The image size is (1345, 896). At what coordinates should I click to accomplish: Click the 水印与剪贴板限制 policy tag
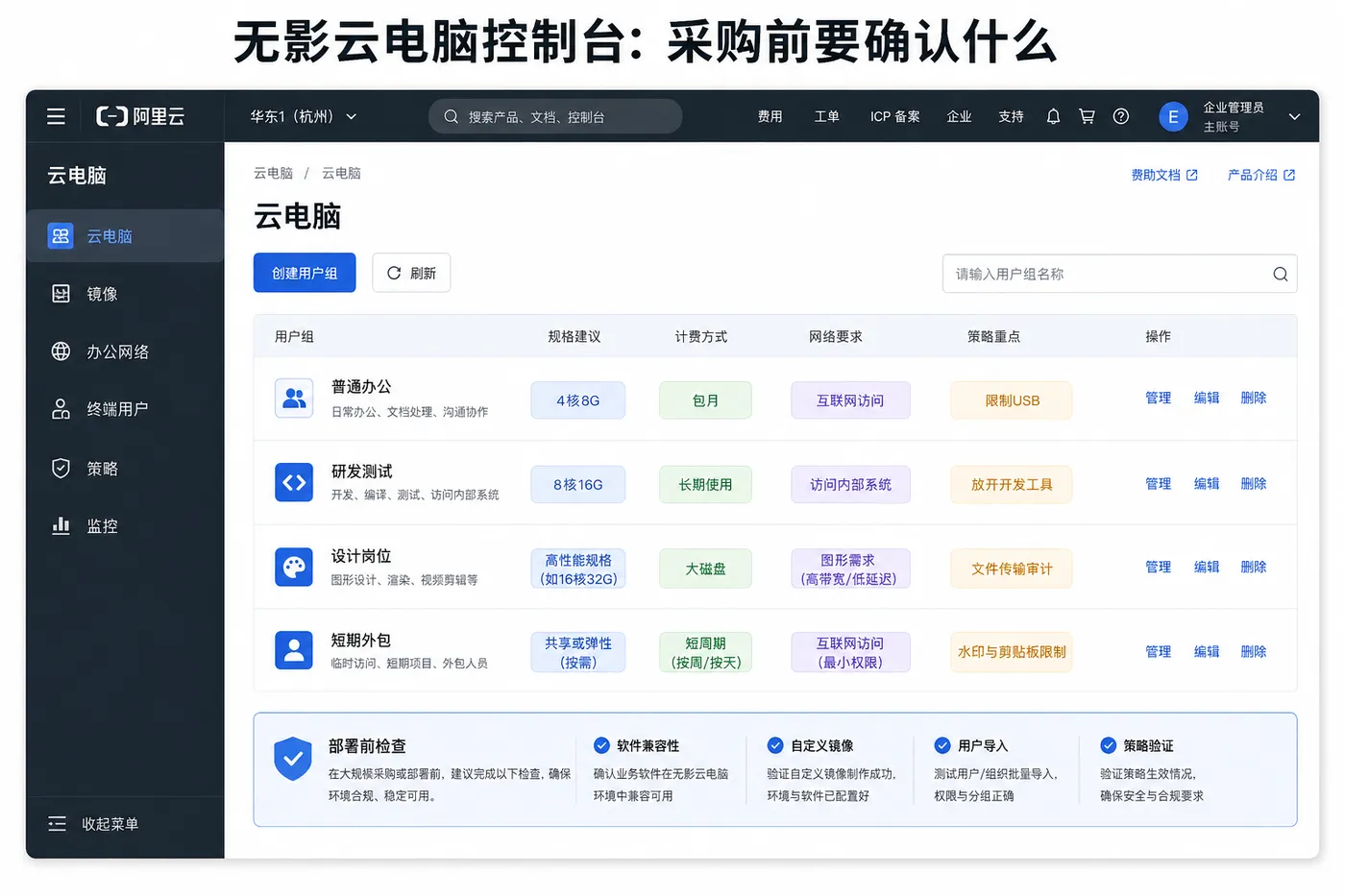point(1012,652)
